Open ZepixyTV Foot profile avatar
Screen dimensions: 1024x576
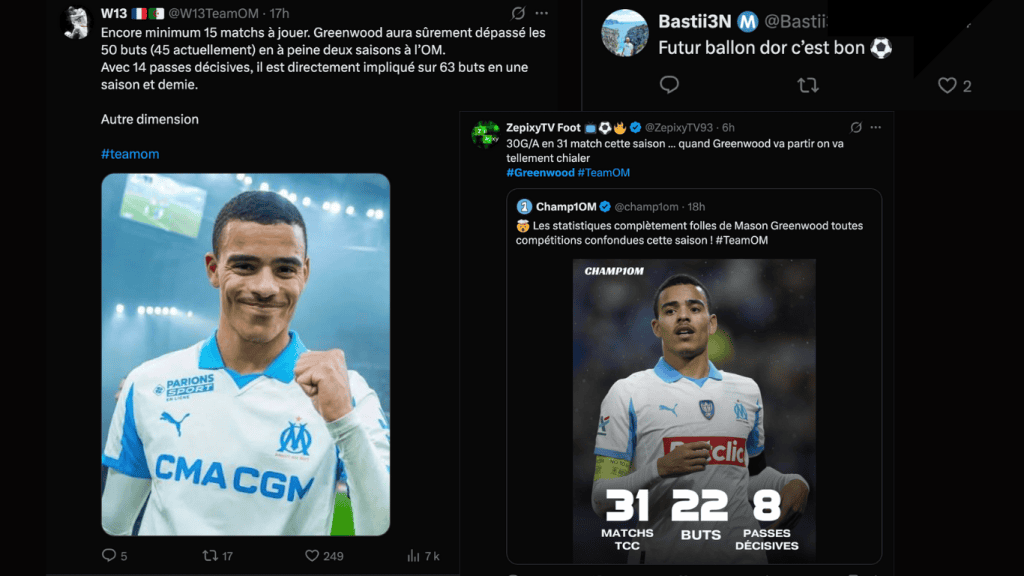tap(485, 134)
